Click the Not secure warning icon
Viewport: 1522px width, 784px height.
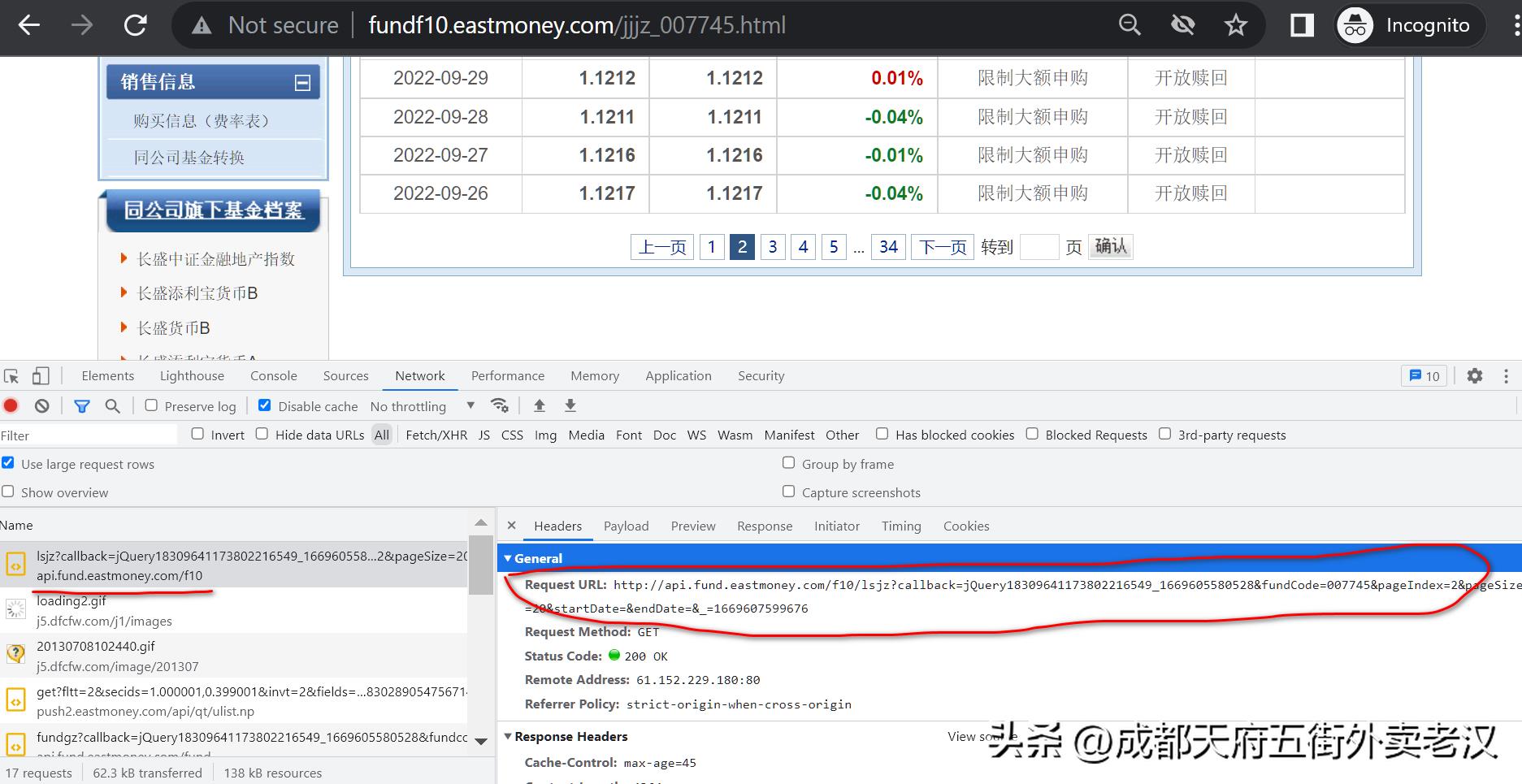point(202,26)
